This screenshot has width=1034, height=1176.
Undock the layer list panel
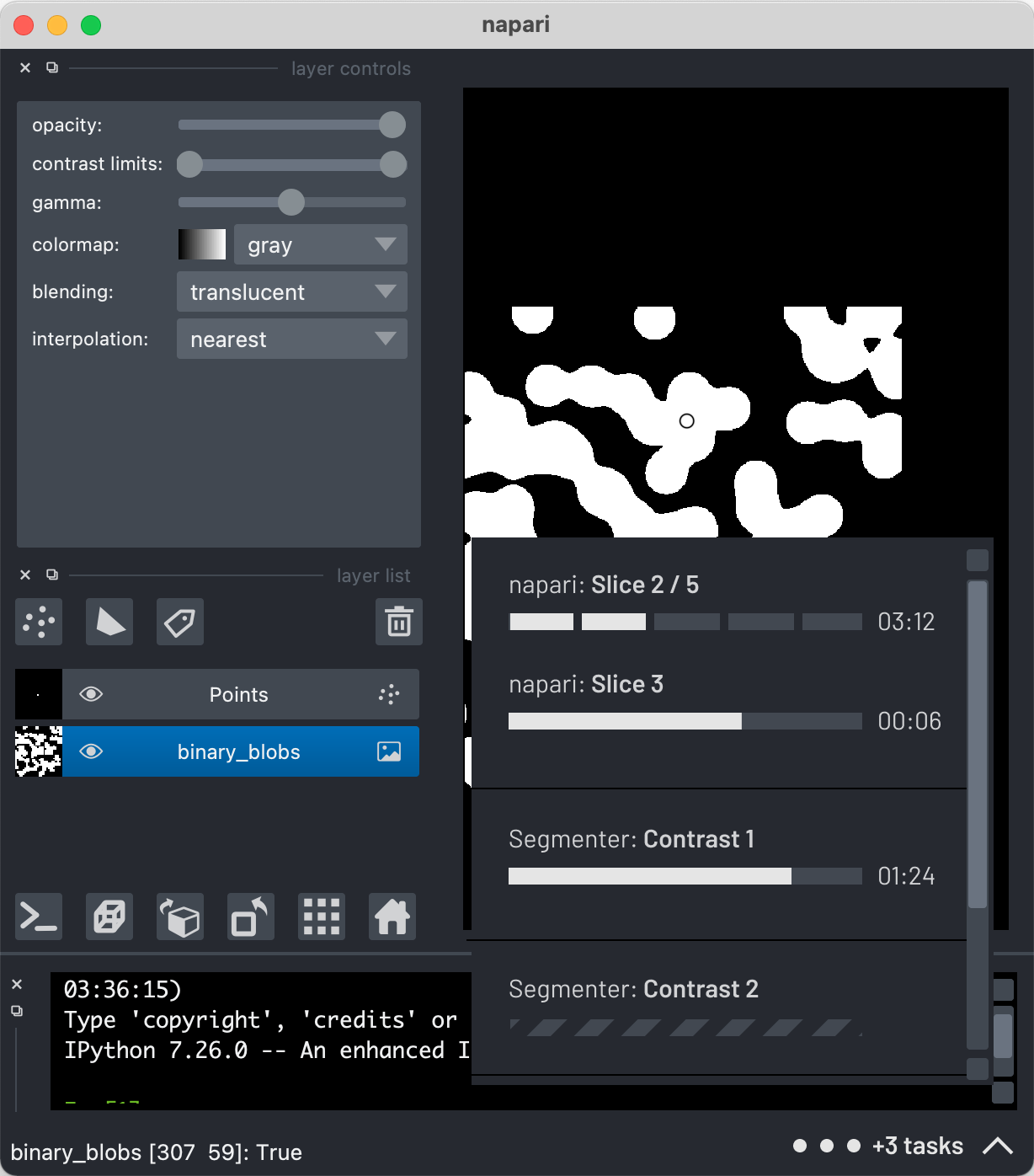click(52, 575)
